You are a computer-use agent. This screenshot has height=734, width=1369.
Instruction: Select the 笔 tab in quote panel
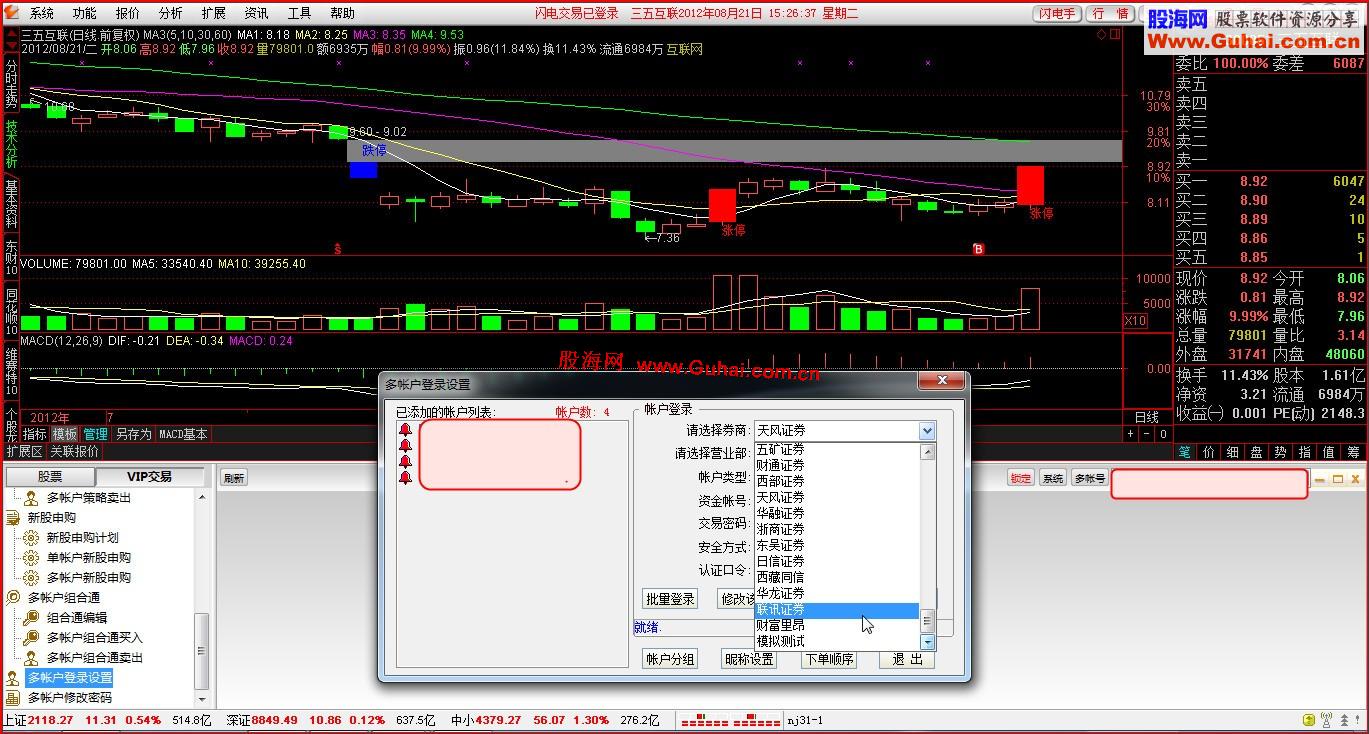pos(1184,452)
